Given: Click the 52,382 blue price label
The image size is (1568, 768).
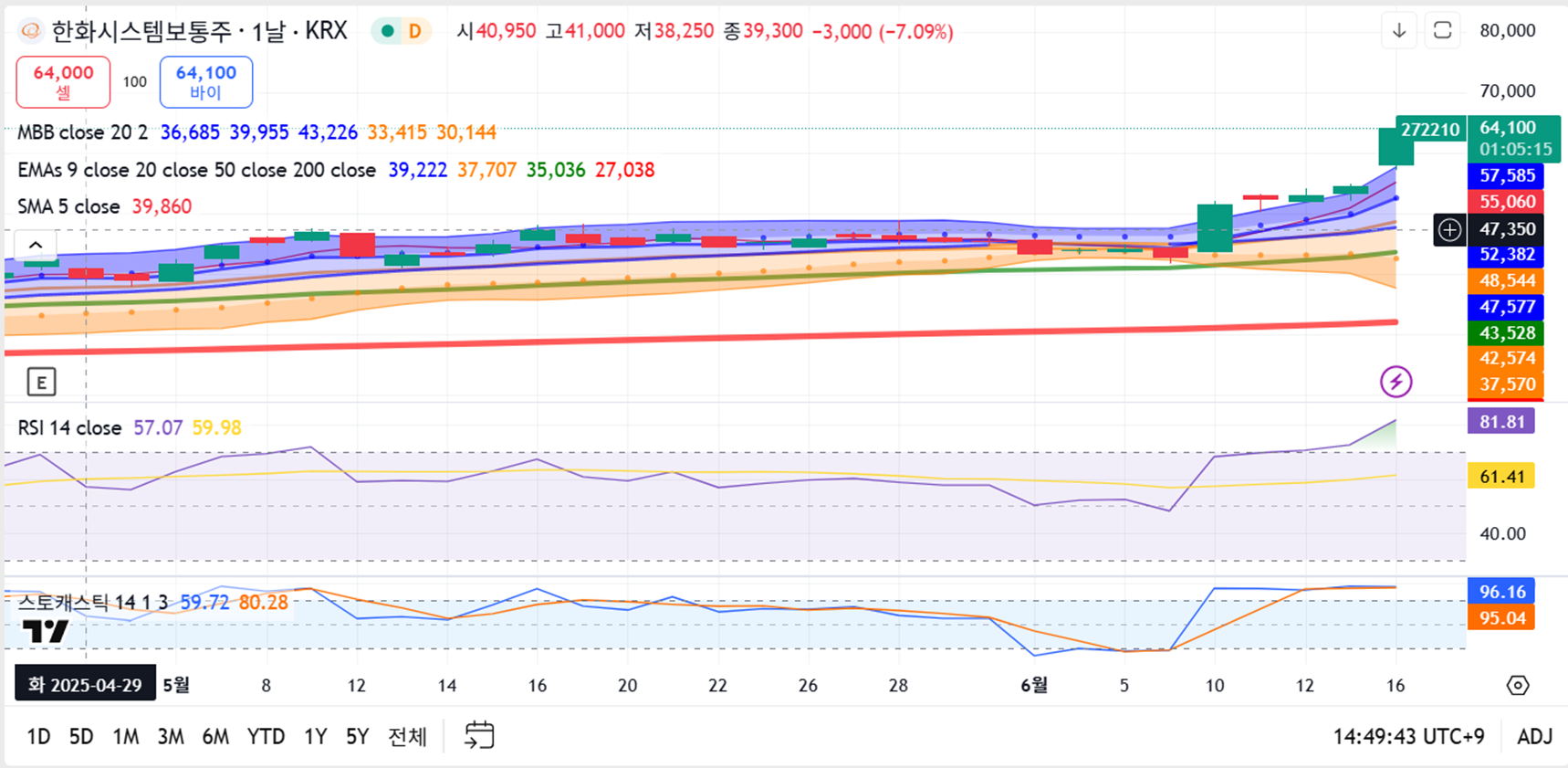Looking at the screenshot, I should [x=1507, y=254].
